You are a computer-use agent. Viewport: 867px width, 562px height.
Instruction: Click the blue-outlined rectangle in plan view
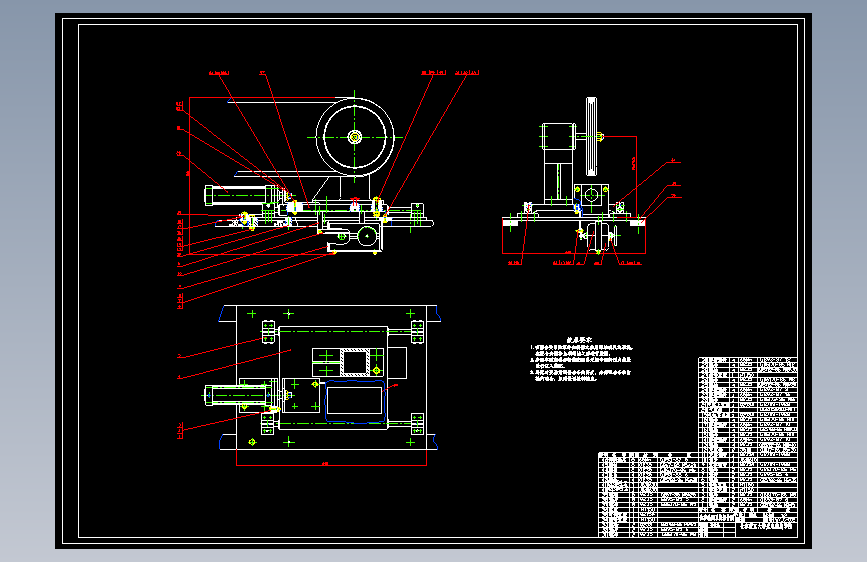[x=354, y=401]
